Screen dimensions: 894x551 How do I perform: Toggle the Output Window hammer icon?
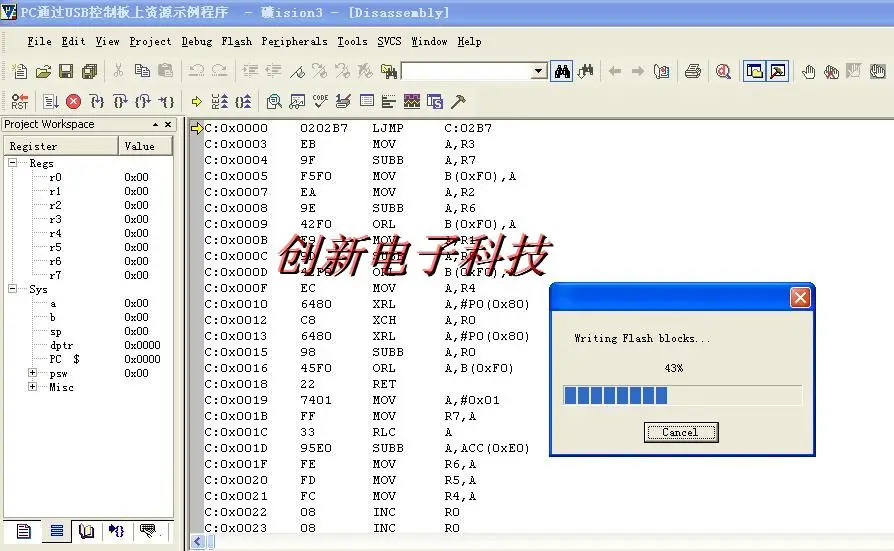click(x=778, y=71)
